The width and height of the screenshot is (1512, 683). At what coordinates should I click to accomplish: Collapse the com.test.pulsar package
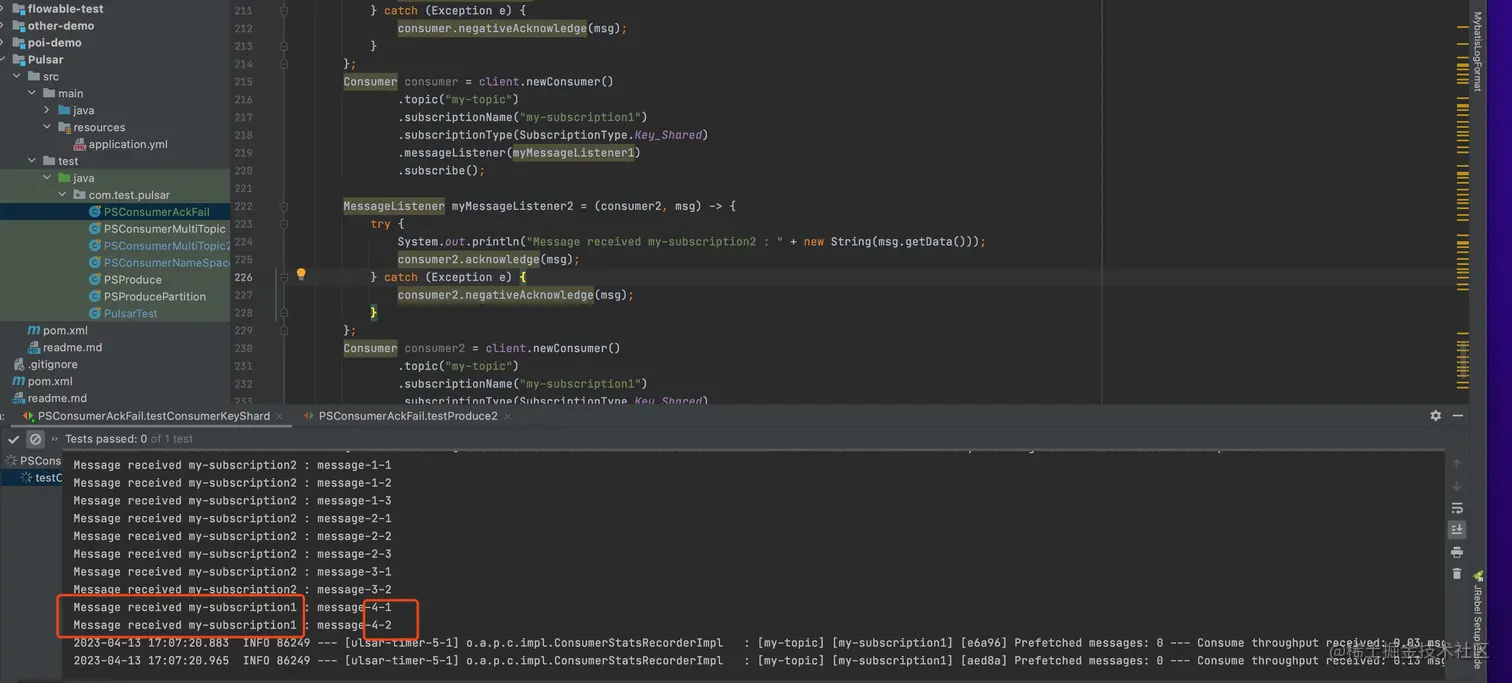point(62,195)
